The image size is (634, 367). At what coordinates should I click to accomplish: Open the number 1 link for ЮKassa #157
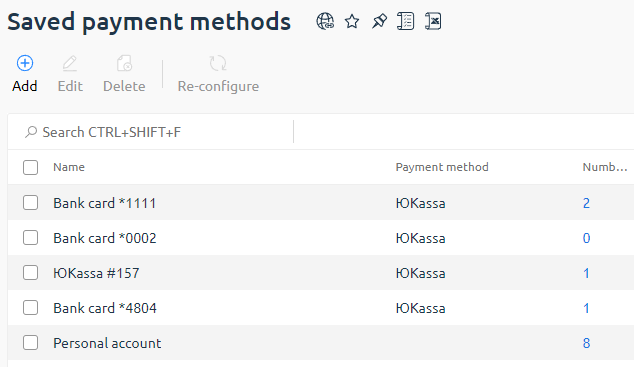point(586,273)
